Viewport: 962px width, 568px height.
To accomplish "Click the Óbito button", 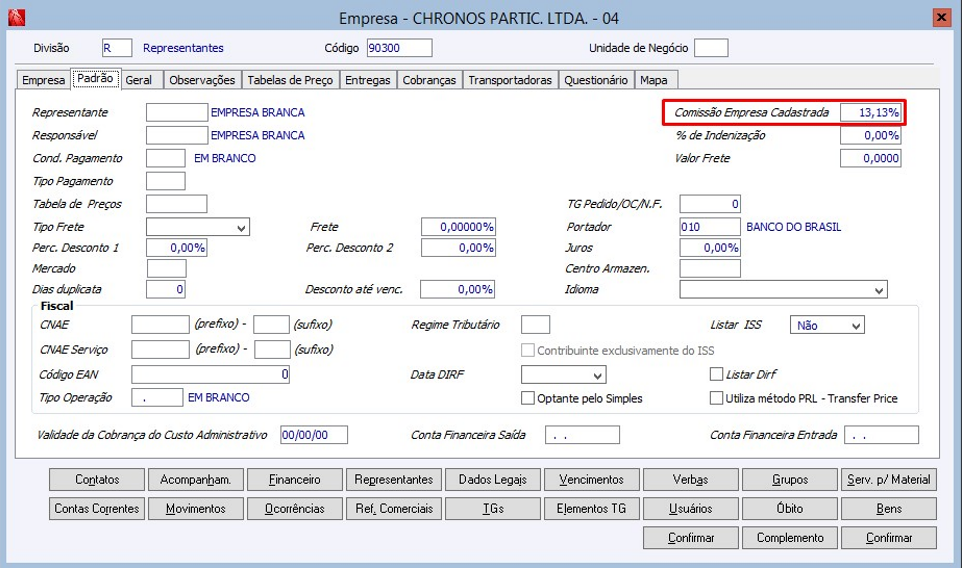I will pos(790,509).
